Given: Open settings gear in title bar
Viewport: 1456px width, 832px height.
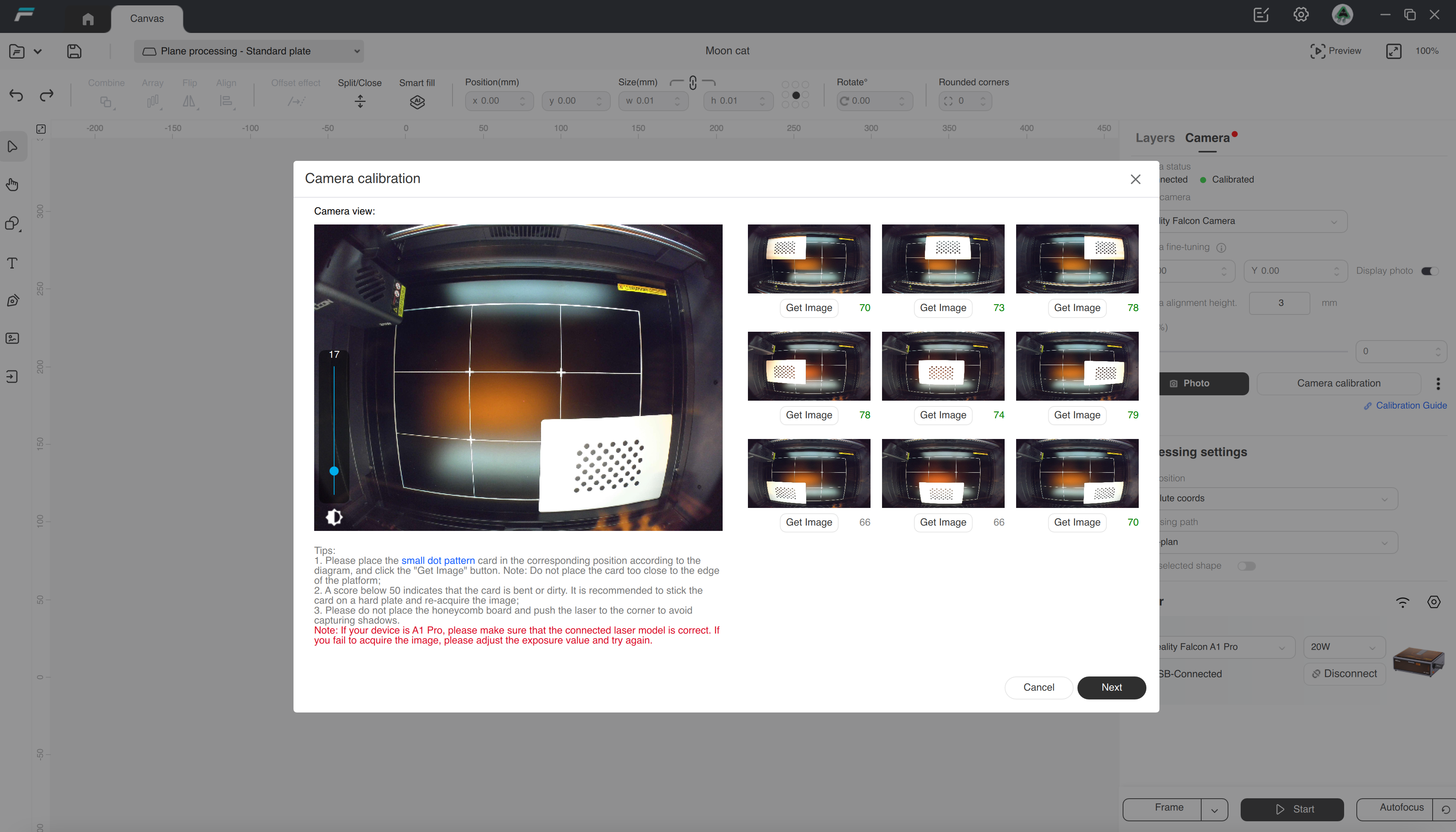Looking at the screenshot, I should click(x=1300, y=15).
